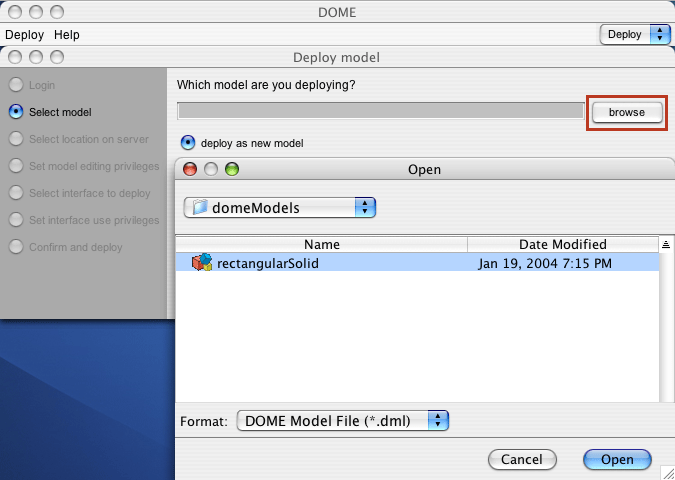Open the Help menu

pos(67,34)
